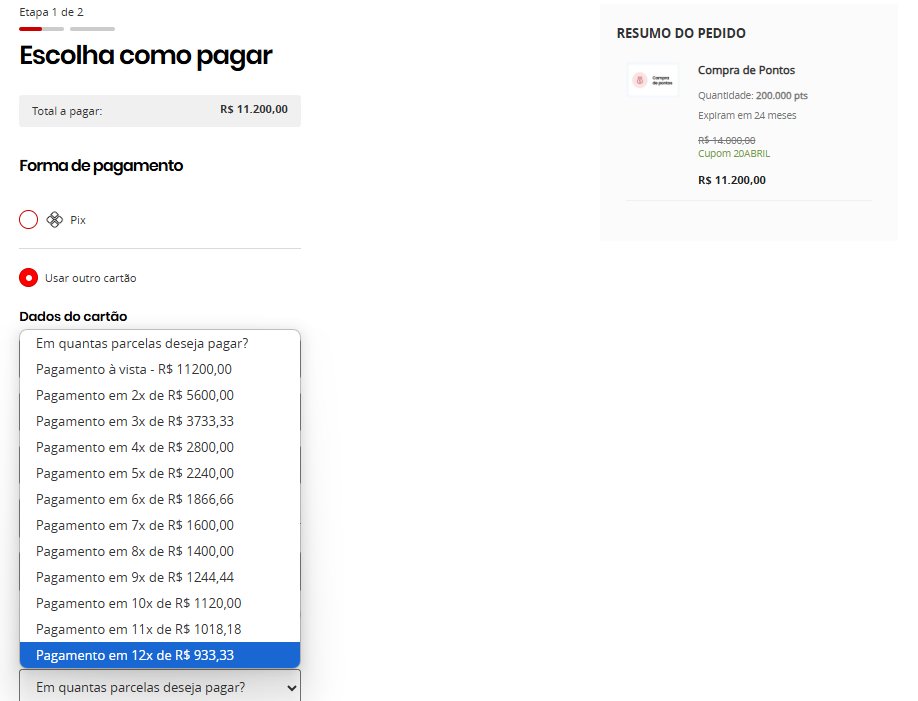Image resolution: width=918 pixels, height=701 pixels.
Task: Click the Compra de Pontos title
Action: point(746,70)
